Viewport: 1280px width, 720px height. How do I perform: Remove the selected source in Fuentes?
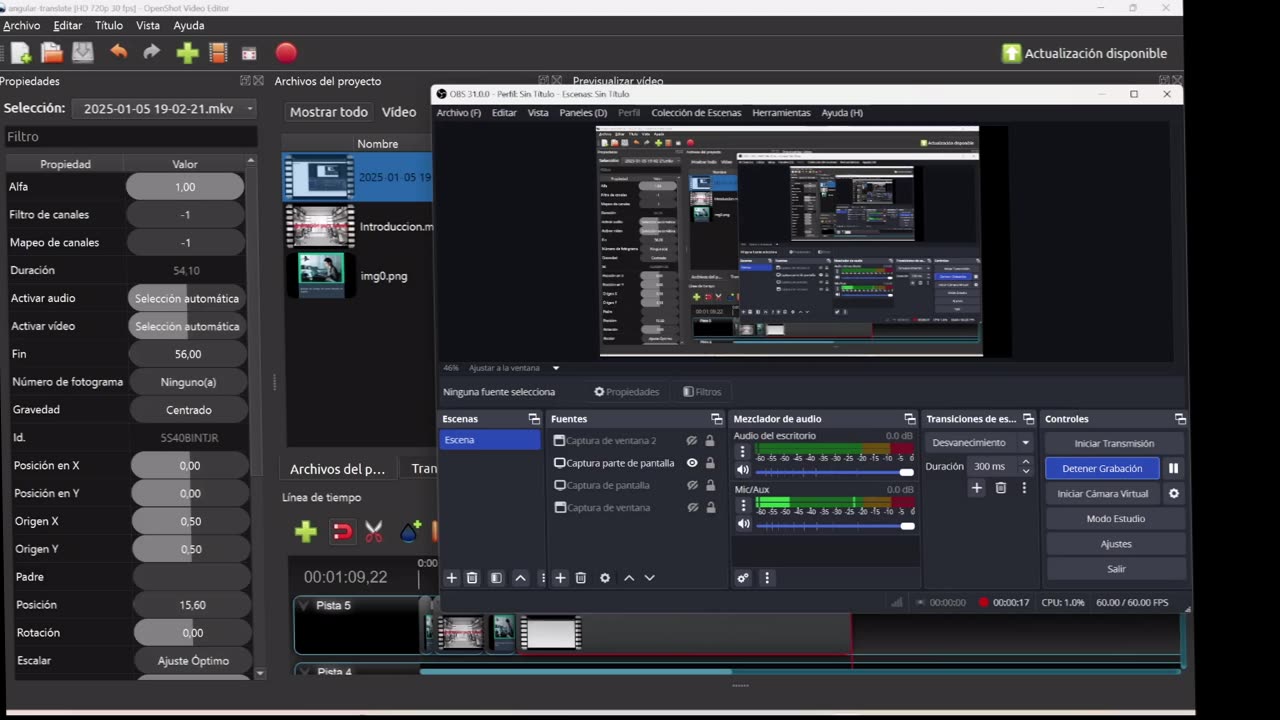pos(581,578)
